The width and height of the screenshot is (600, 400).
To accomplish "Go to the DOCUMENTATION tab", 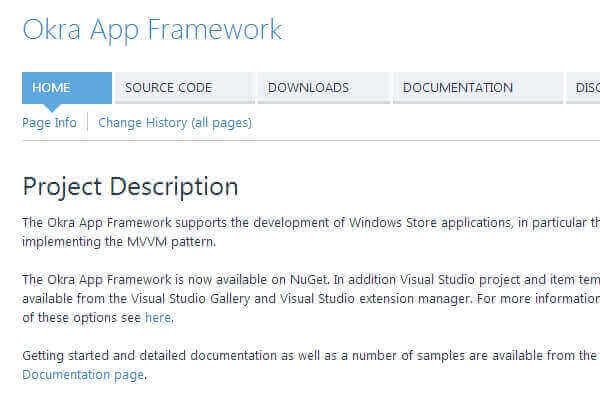I will 457,88.
